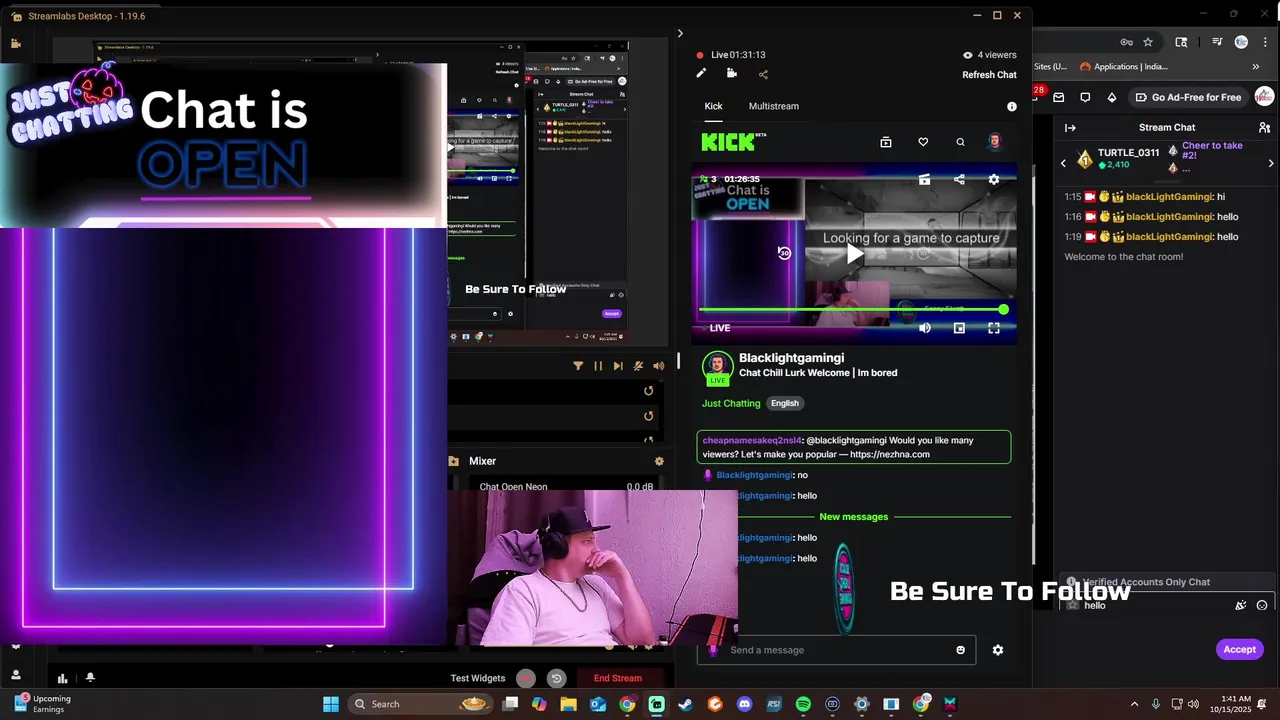Toggle fullscreen on Kick player
This screenshot has height=720, width=1280.
pyautogui.click(x=993, y=328)
